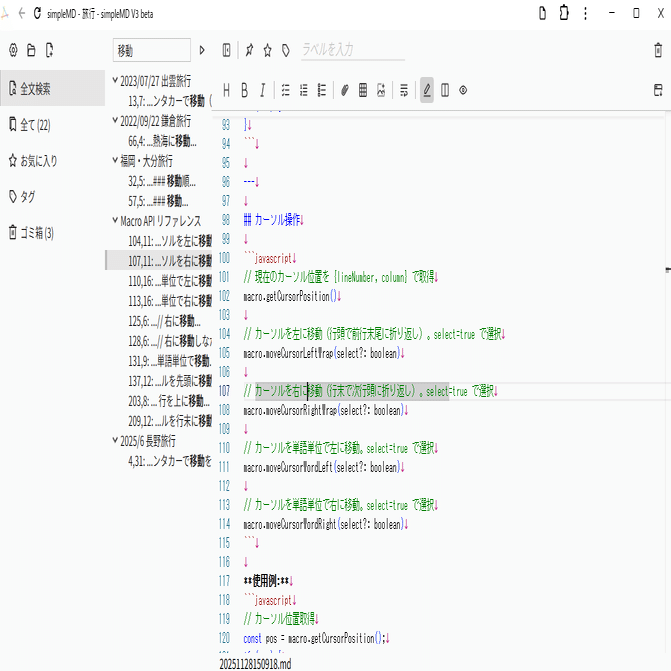Apply bold formatting with B icon
This screenshot has height=671, width=671.
click(x=244, y=90)
